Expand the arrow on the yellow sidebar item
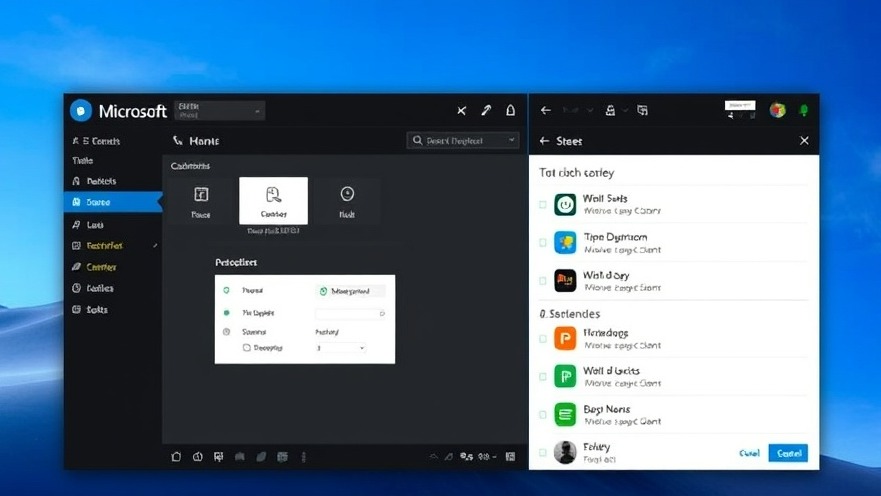The image size is (881, 496). coord(155,245)
